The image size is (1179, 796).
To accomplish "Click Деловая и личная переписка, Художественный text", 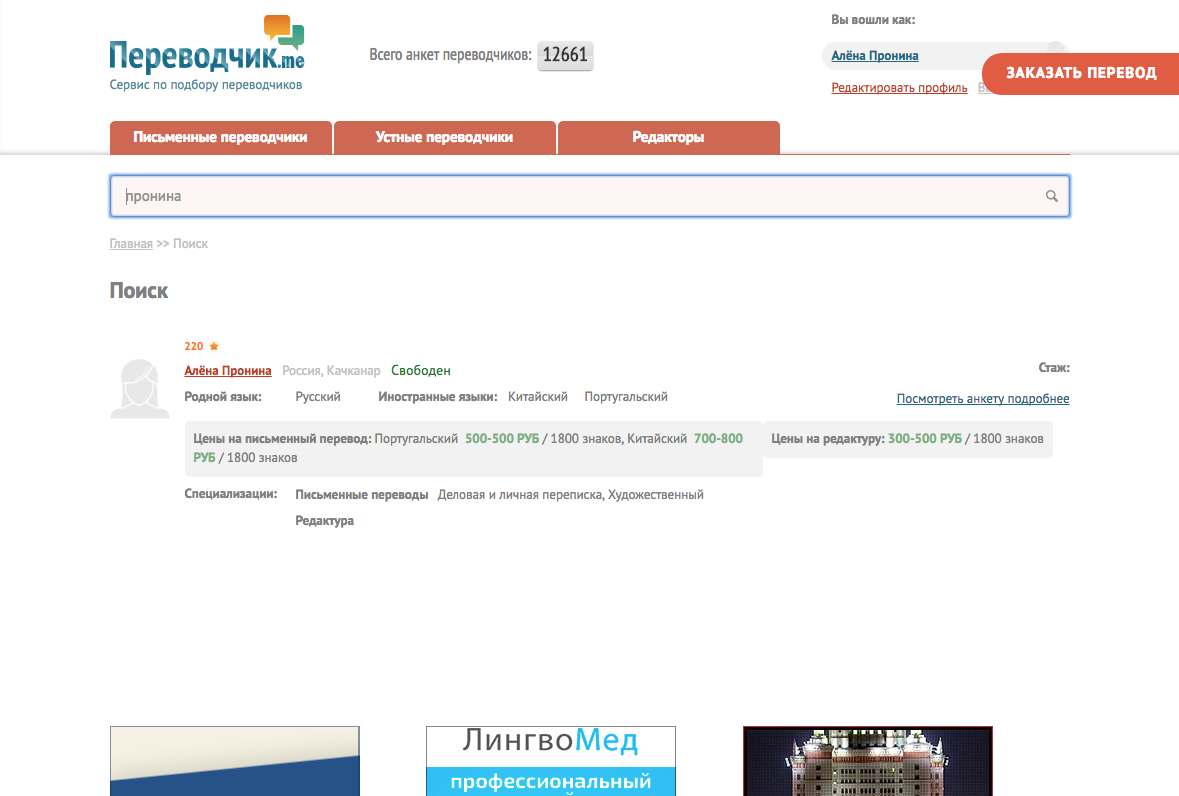I will coord(571,495).
